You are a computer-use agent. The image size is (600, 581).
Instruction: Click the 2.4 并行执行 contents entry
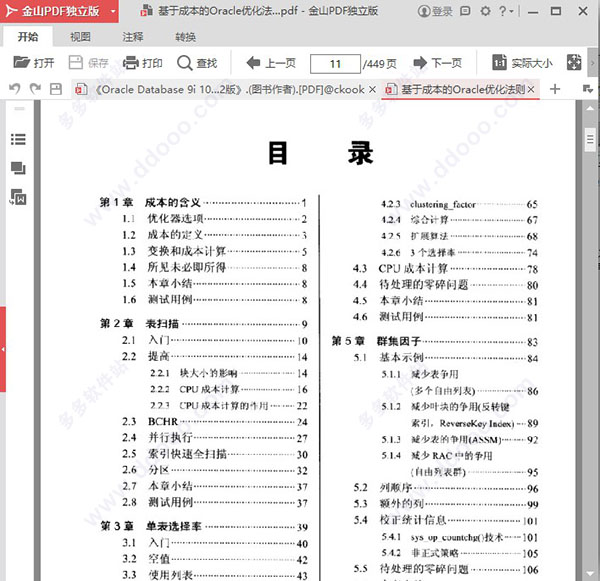215,438
